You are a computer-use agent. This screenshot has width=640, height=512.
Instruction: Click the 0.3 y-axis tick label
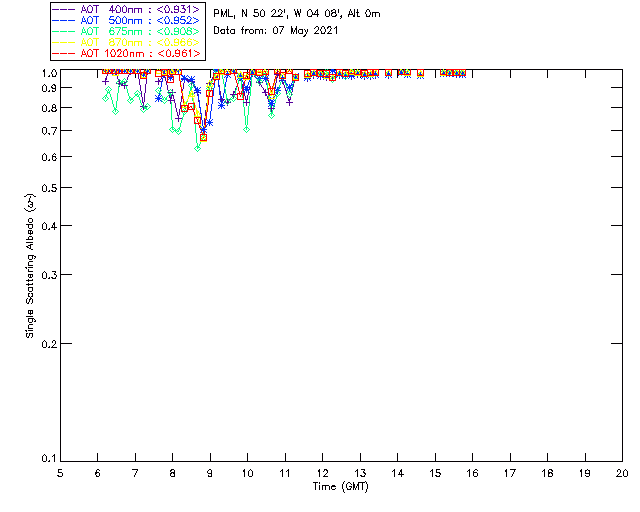pyautogui.click(x=49, y=275)
